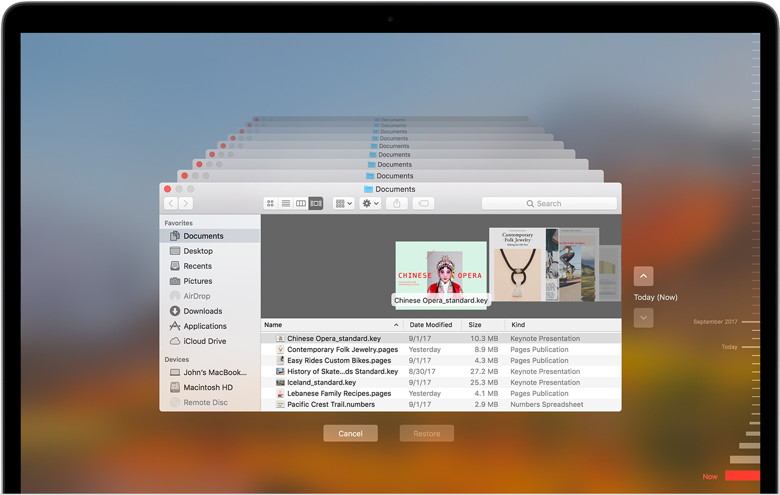This screenshot has width=780, height=495.
Task: Open Downloads in the sidebar
Action: [210, 310]
